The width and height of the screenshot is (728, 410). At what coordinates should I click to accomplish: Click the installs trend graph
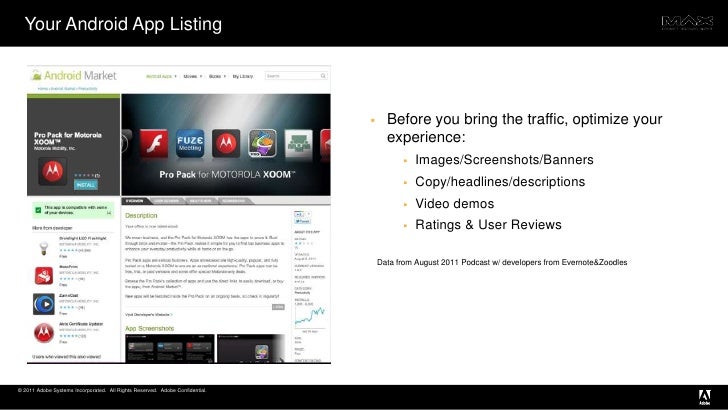click(310, 317)
